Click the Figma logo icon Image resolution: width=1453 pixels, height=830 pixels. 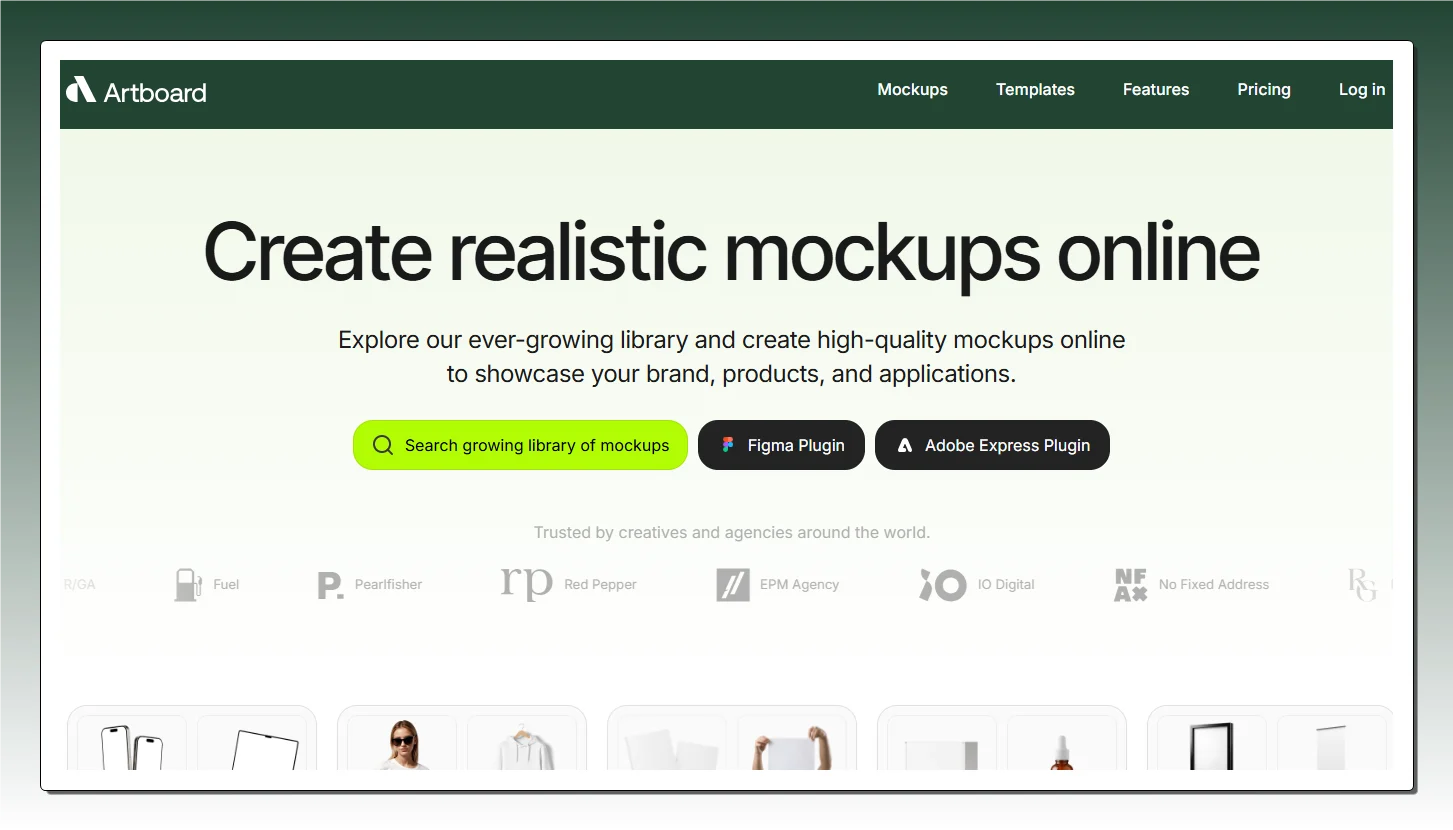pos(728,446)
